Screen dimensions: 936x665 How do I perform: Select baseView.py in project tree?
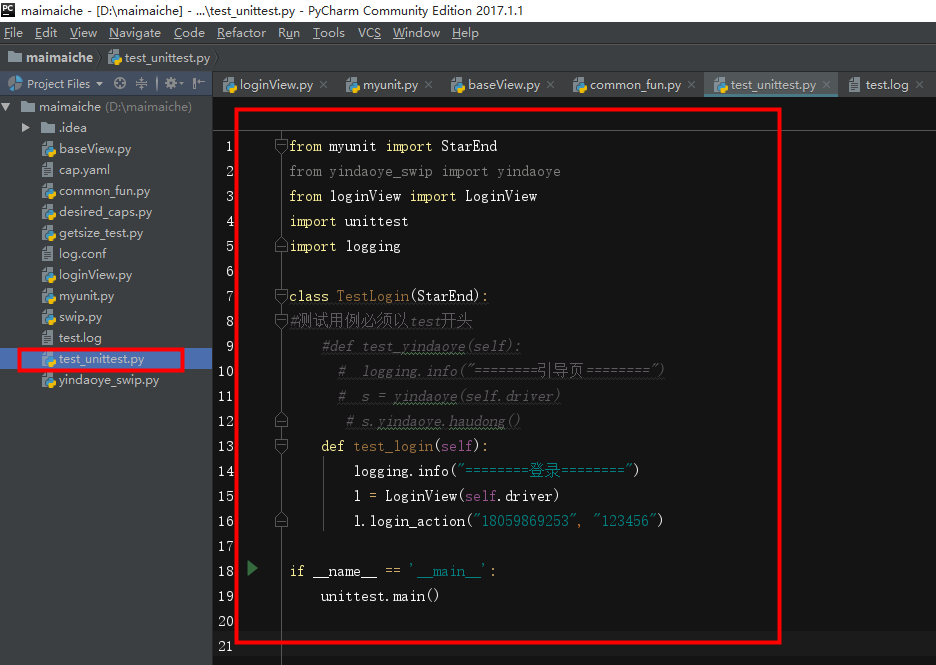[x=94, y=149]
